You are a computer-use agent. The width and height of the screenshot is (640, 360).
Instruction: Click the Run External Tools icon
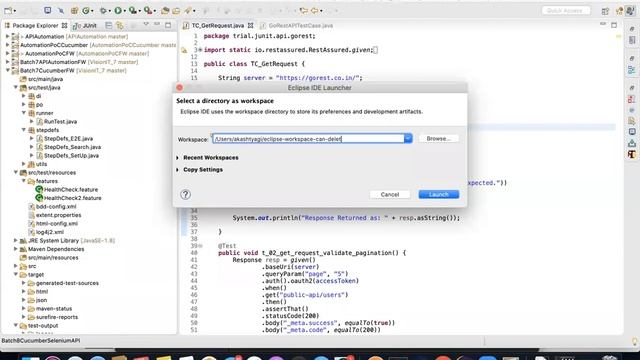(x=148, y=11)
